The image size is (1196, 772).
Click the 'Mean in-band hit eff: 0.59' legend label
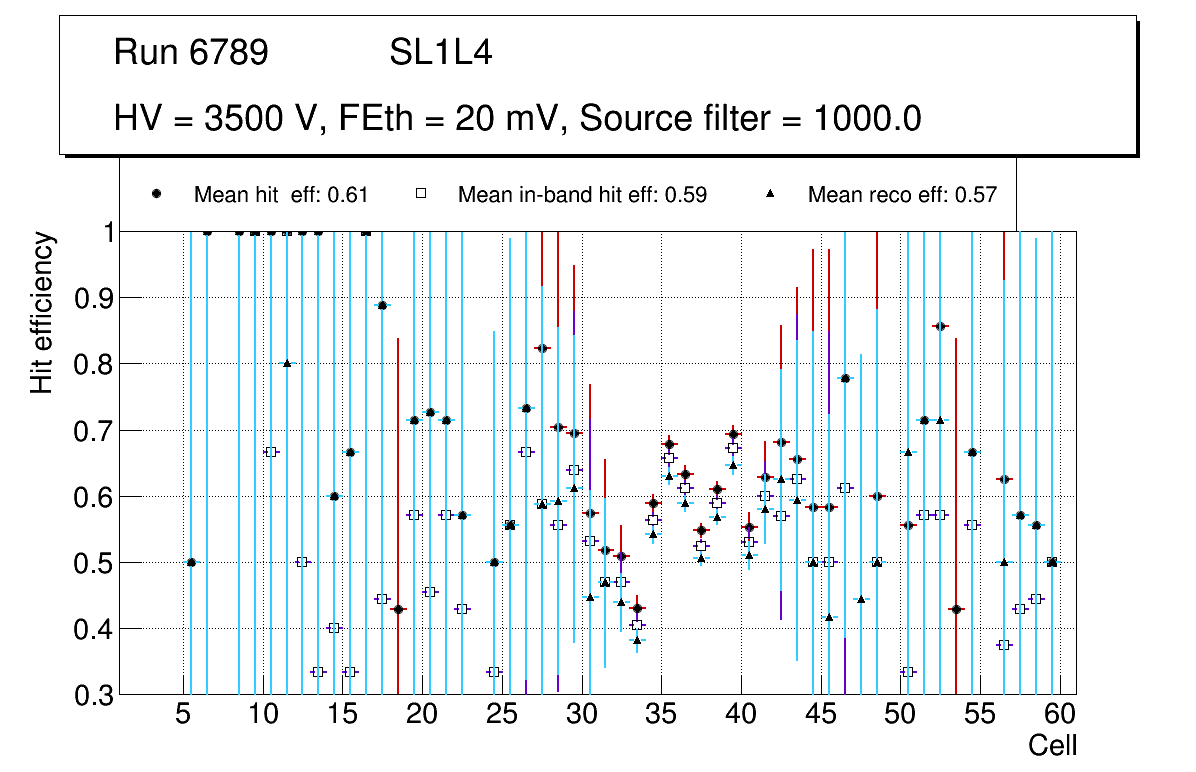click(582, 195)
